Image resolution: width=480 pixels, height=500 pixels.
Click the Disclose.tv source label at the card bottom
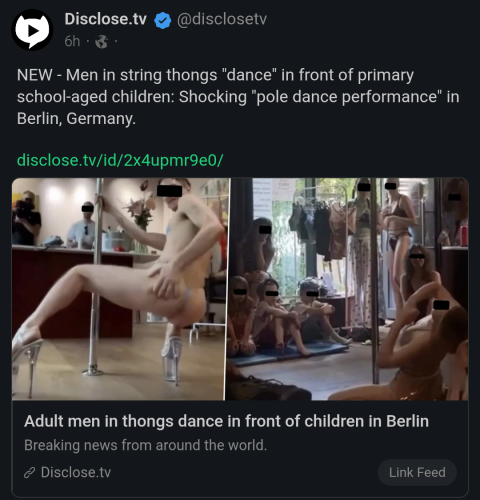click(76, 472)
